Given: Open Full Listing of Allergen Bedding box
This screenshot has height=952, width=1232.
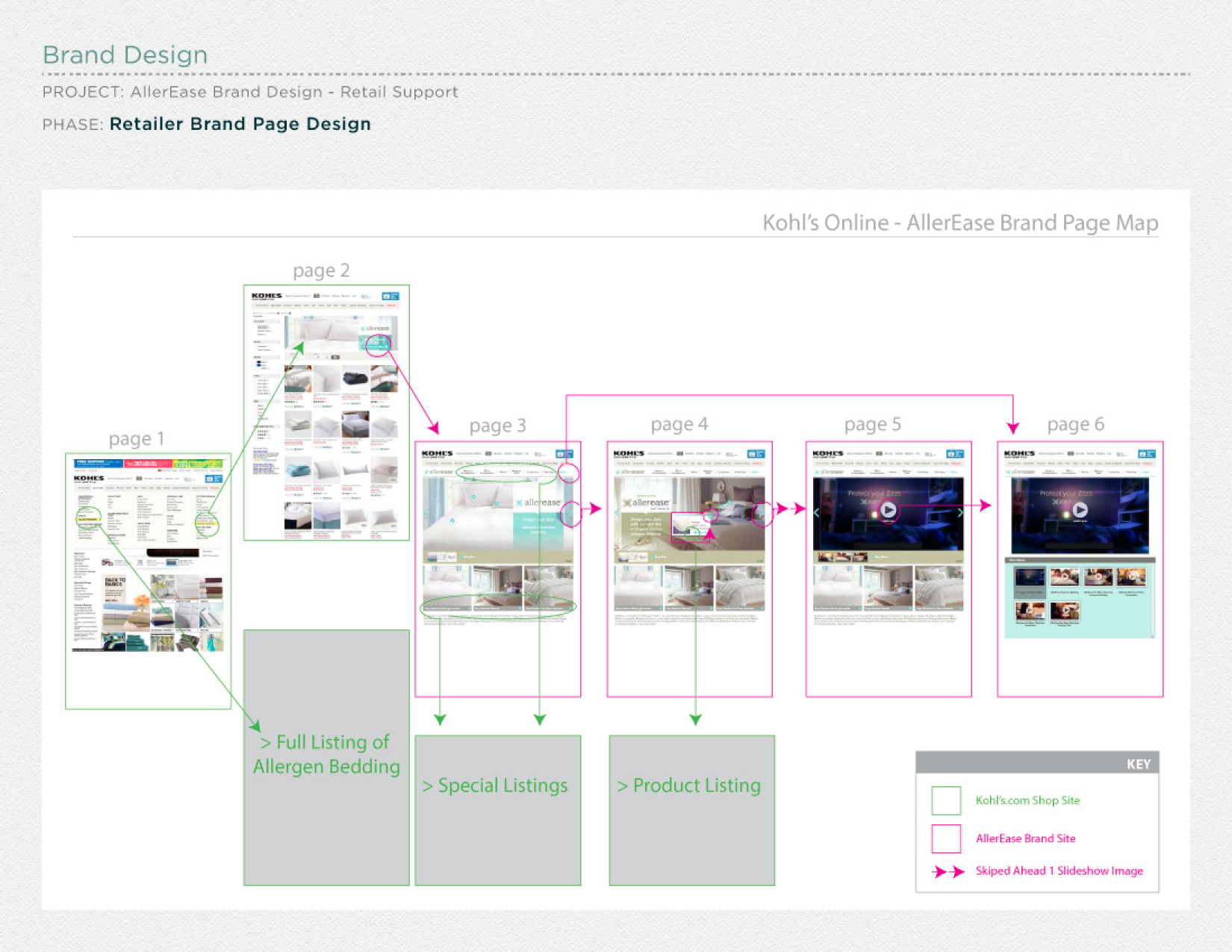Looking at the screenshot, I should coord(326,757).
